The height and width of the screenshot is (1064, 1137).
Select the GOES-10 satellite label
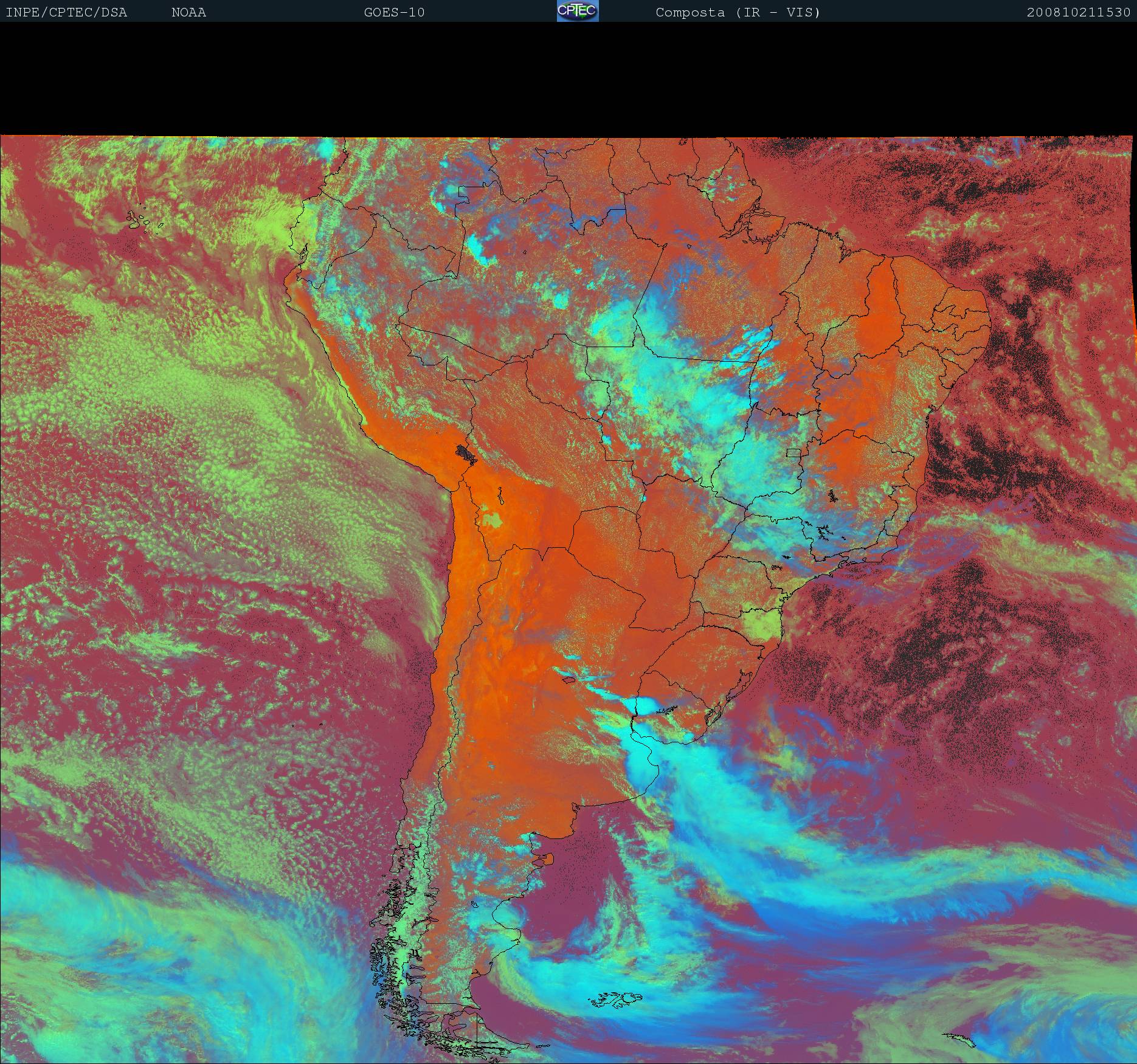[394, 12]
